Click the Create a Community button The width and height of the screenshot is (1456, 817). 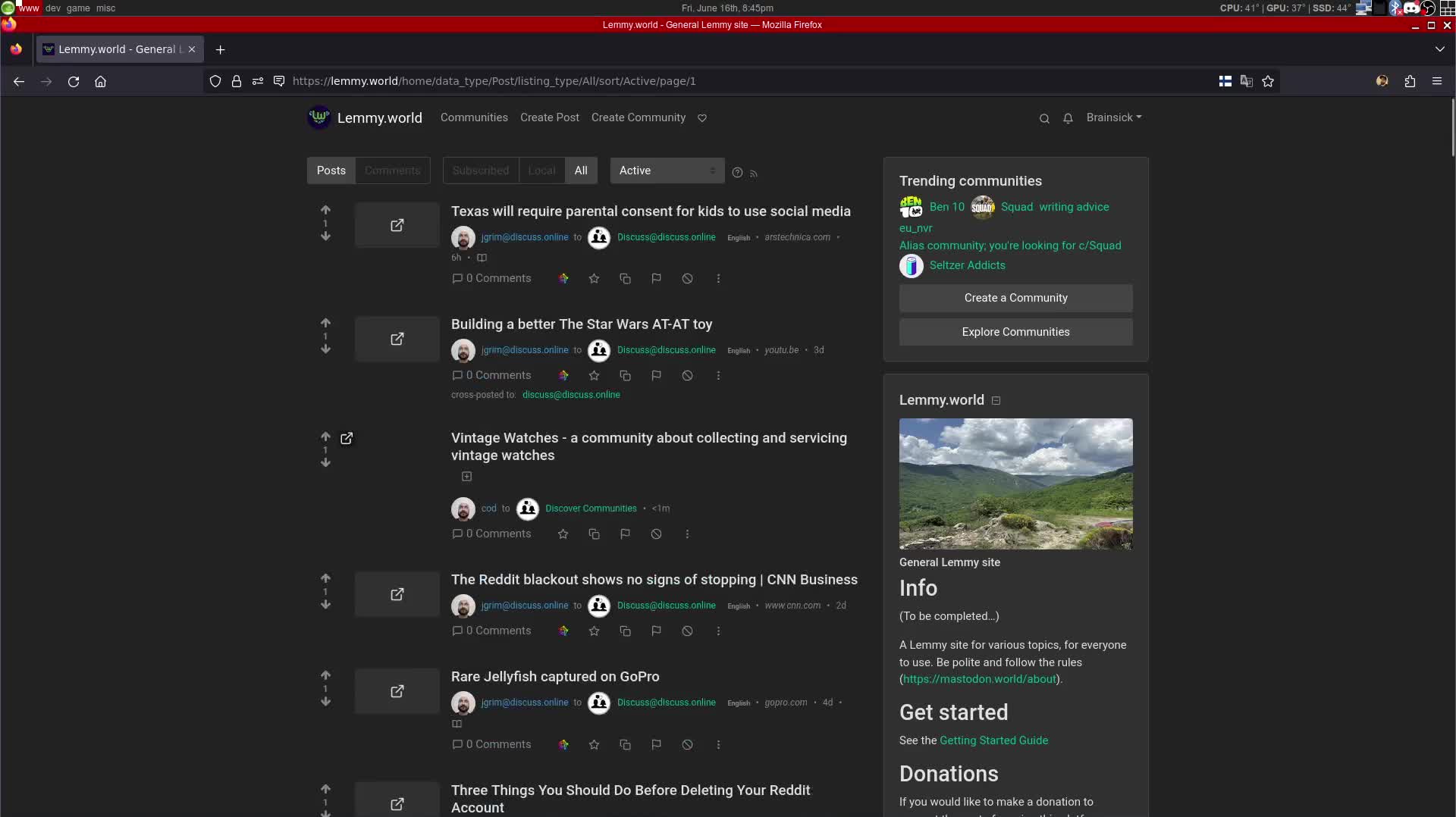coord(1015,298)
